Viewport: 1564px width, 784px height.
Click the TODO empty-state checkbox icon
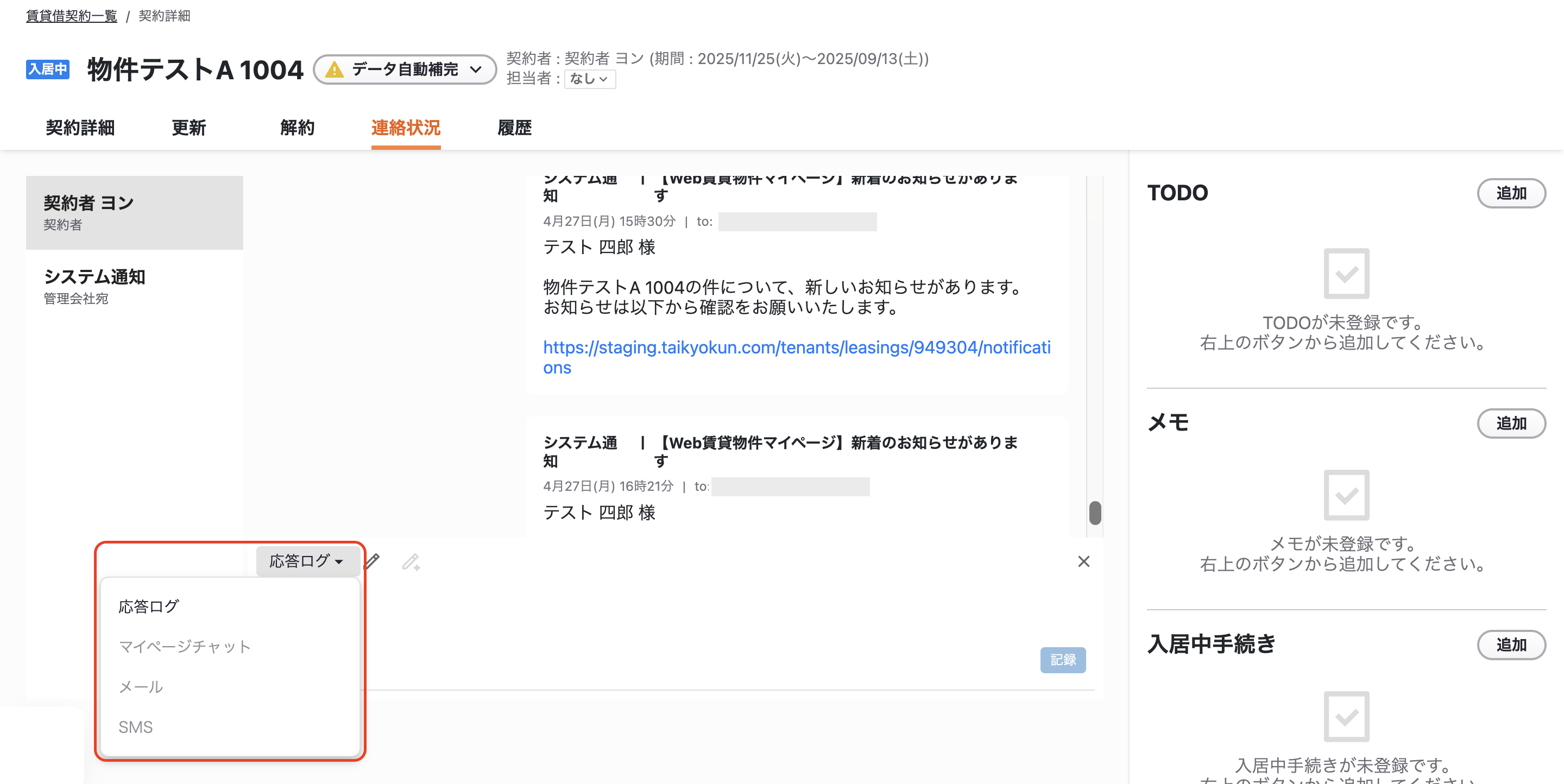click(1346, 274)
